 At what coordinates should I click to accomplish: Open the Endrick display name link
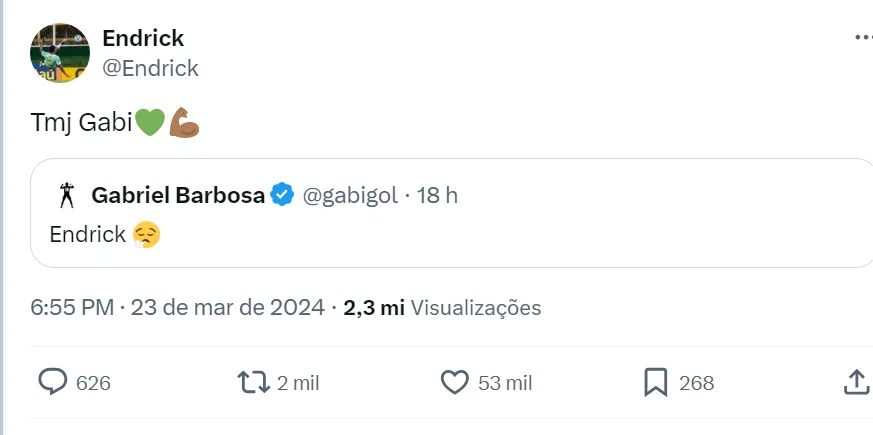click(143, 38)
